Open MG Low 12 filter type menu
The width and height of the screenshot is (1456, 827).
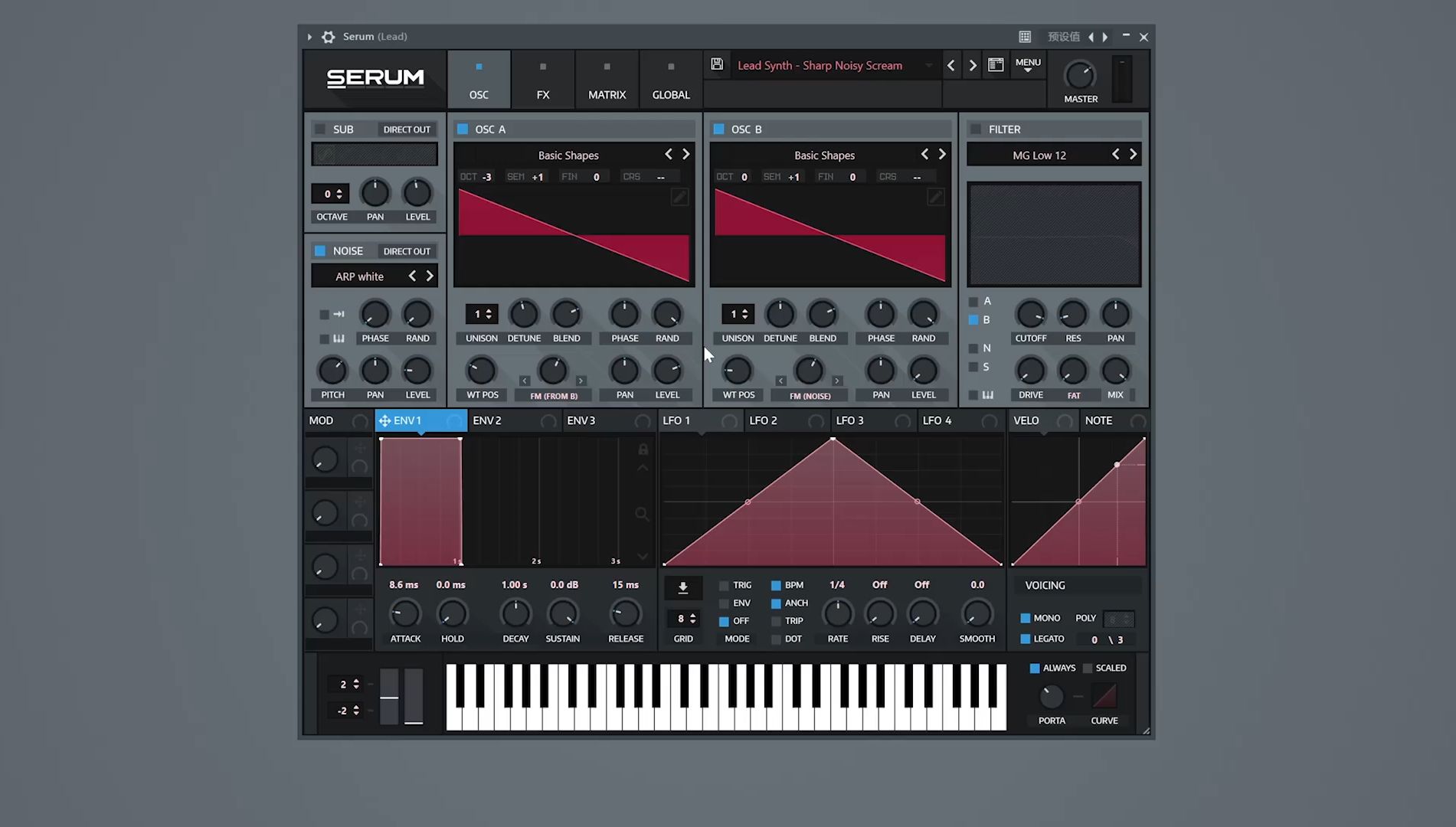(x=1039, y=155)
